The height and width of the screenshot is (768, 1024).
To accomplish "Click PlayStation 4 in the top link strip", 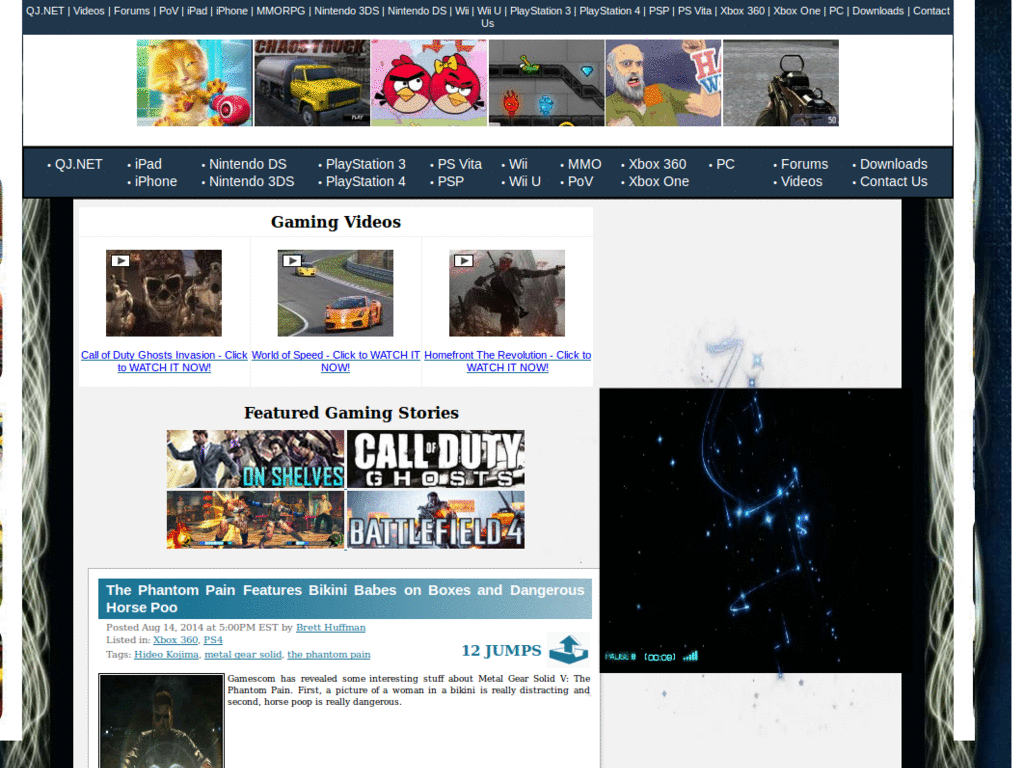I will tap(609, 11).
